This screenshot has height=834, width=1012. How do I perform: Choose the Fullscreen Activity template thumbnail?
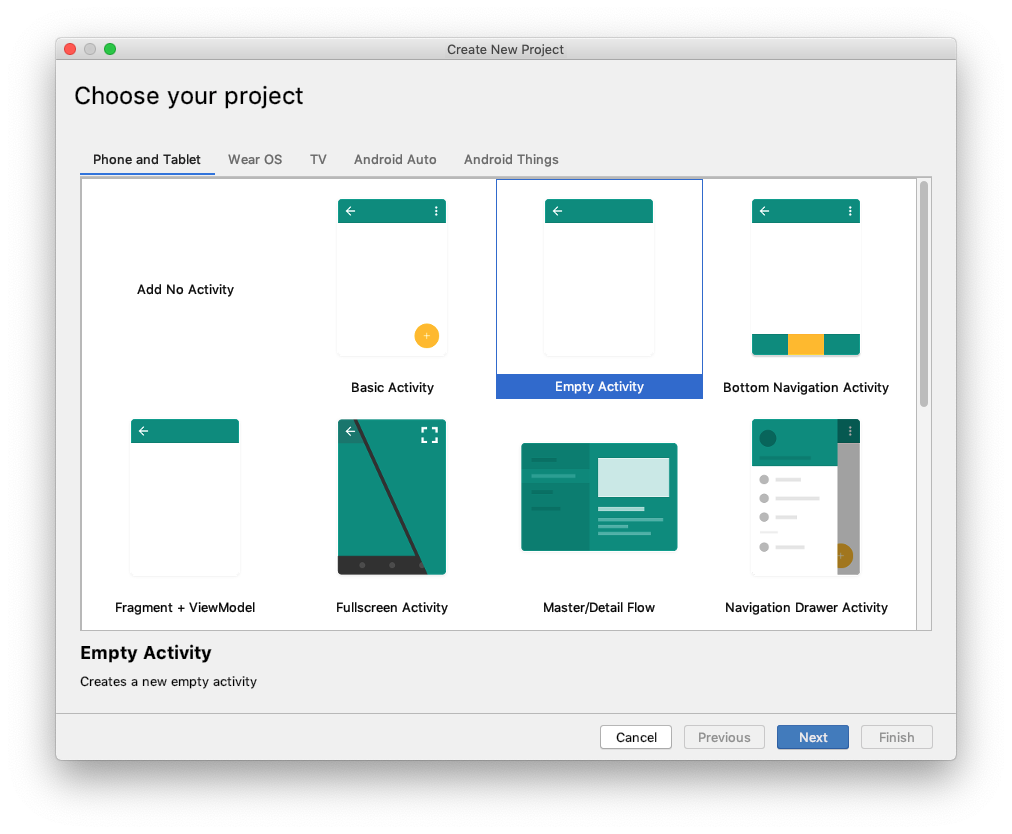tap(392, 497)
